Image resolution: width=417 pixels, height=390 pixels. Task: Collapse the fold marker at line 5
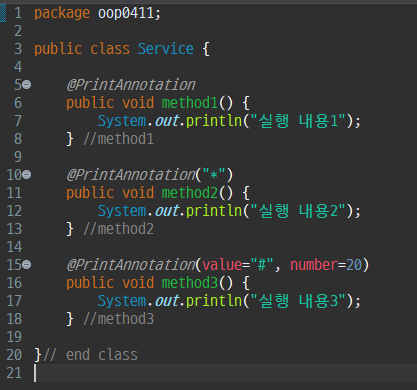27,85
